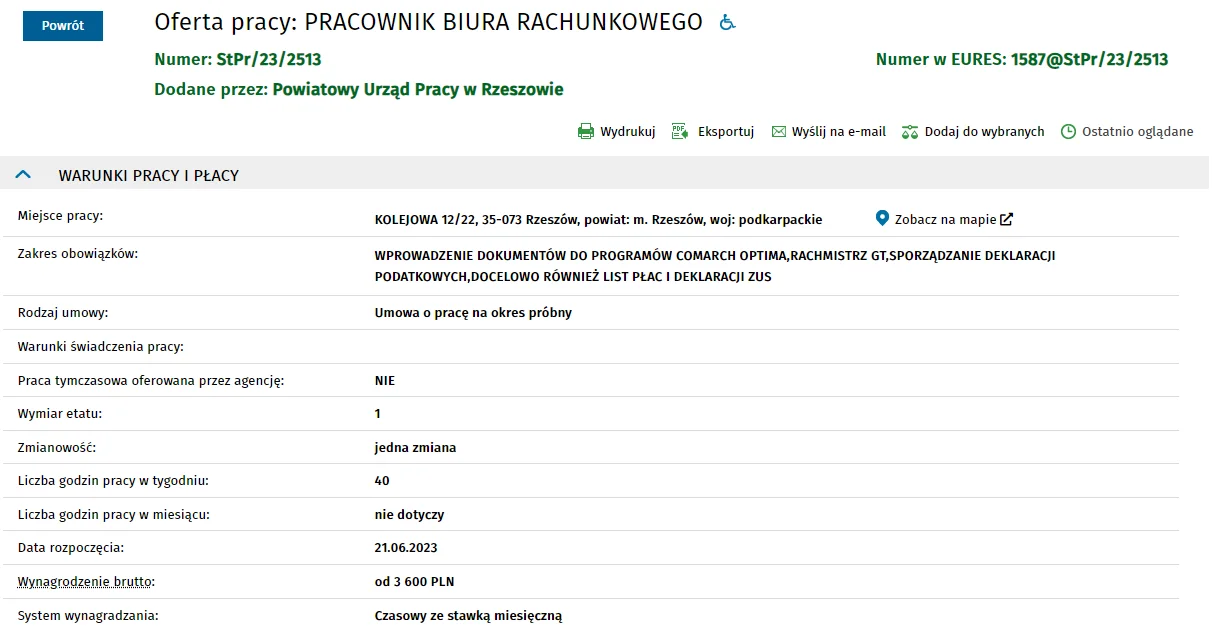
Task: Click Liczba godzin pracy w miesiącu label
Action: tap(114, 515)
